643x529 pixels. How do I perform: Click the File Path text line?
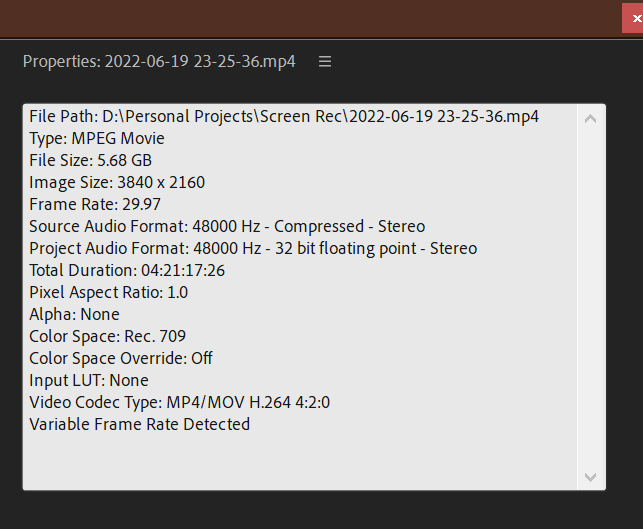(x=284, y=116)
